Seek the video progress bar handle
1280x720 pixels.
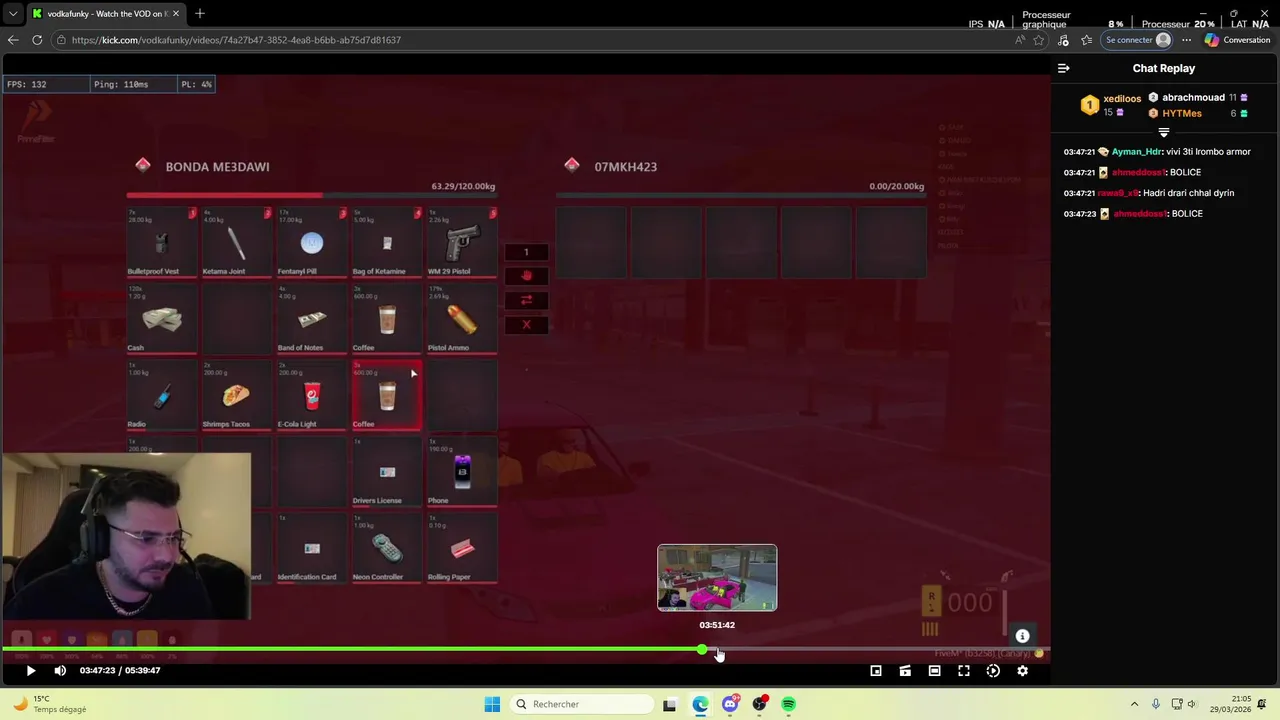703,650
